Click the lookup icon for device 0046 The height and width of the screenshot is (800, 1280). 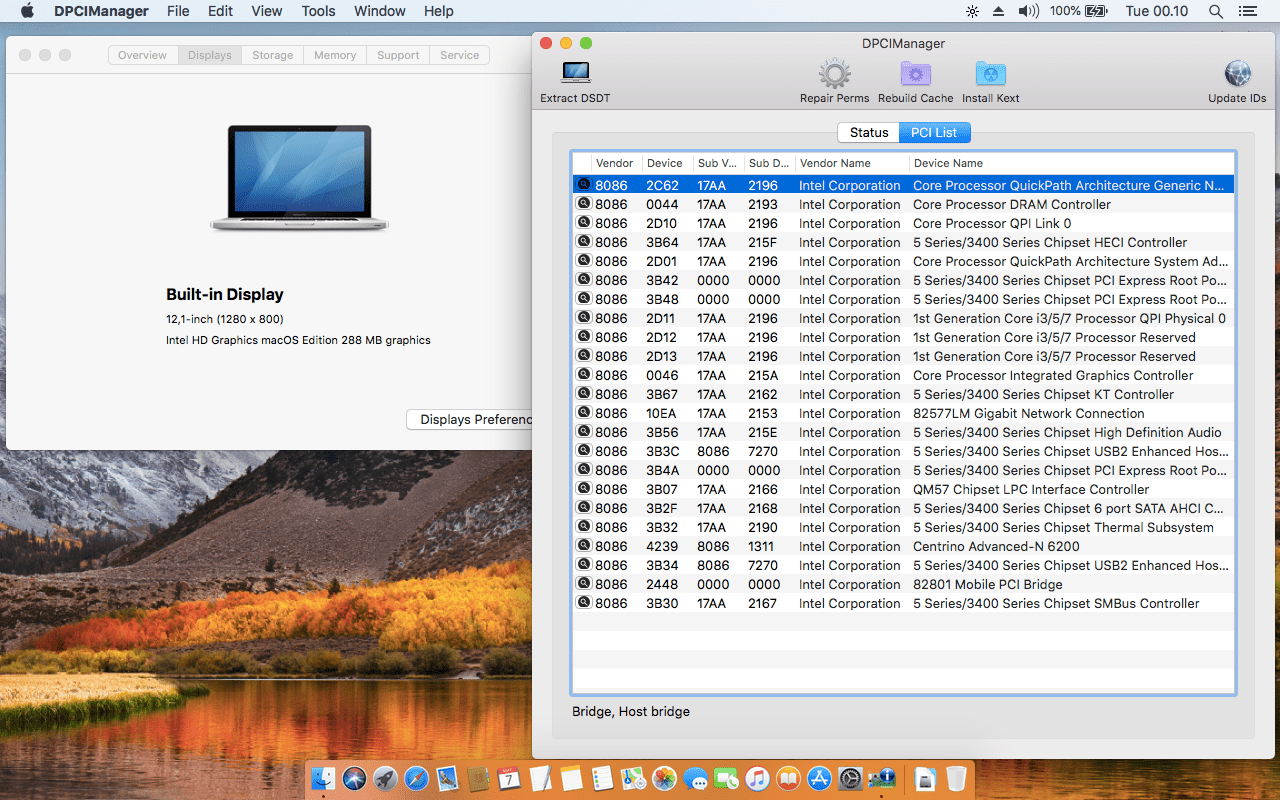coord(584,374)
